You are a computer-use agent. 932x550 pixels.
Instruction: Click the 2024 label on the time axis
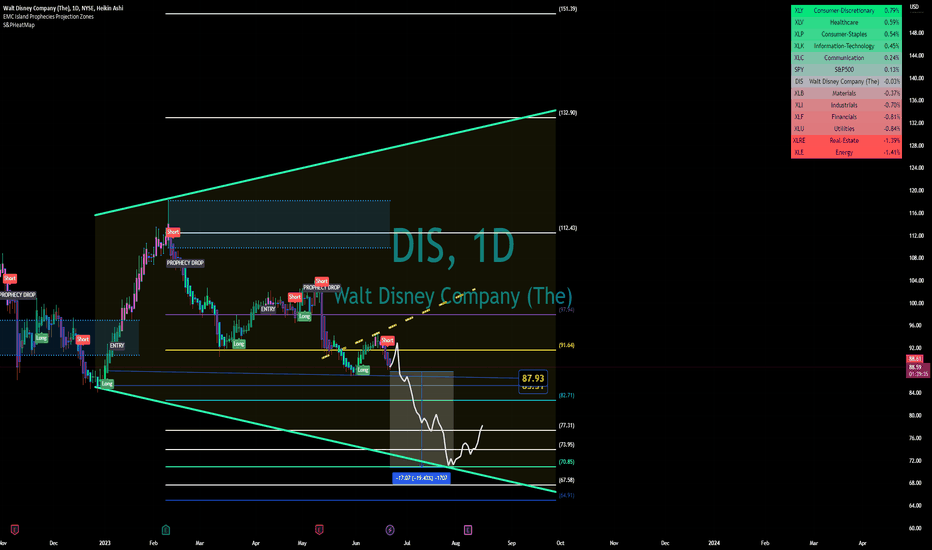click(714, 543)
